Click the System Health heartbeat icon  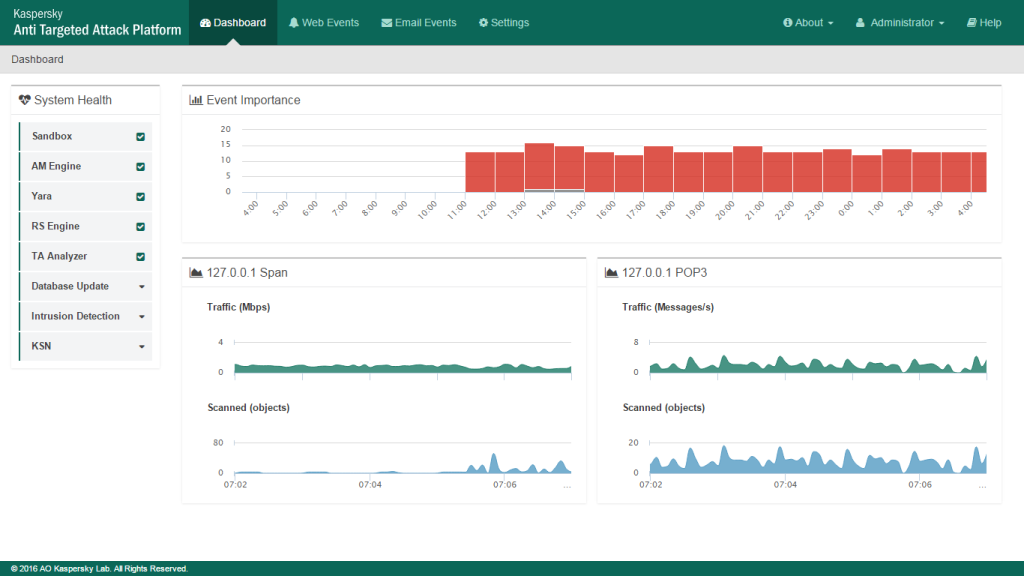25,100
